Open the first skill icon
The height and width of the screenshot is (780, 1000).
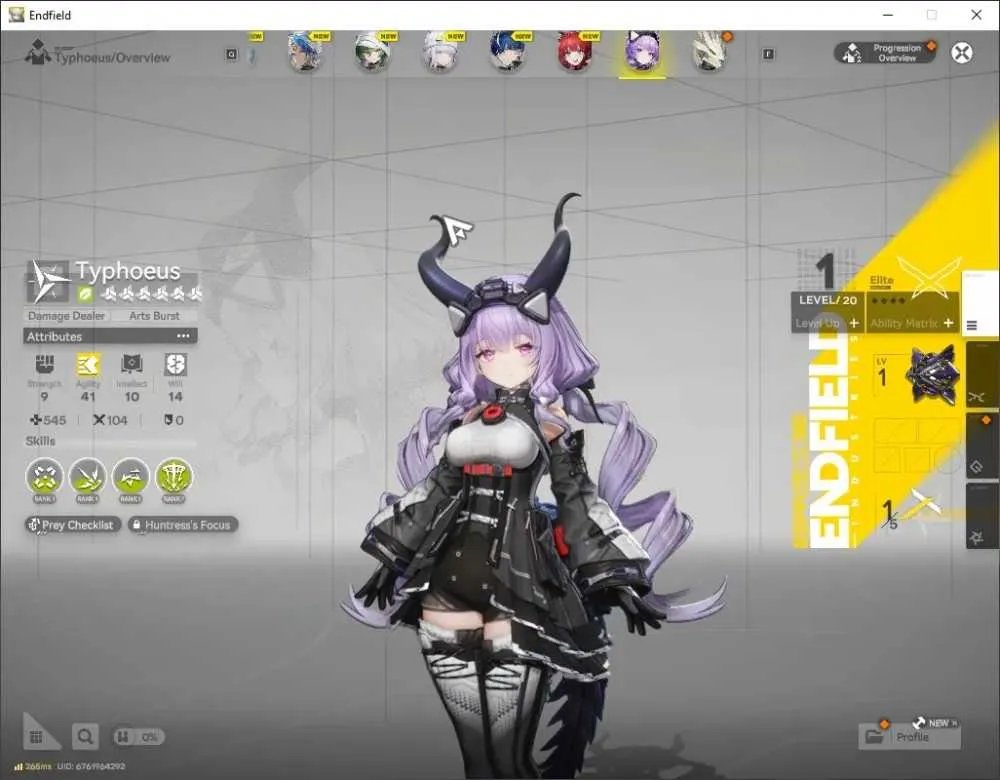tap(45, 477)
